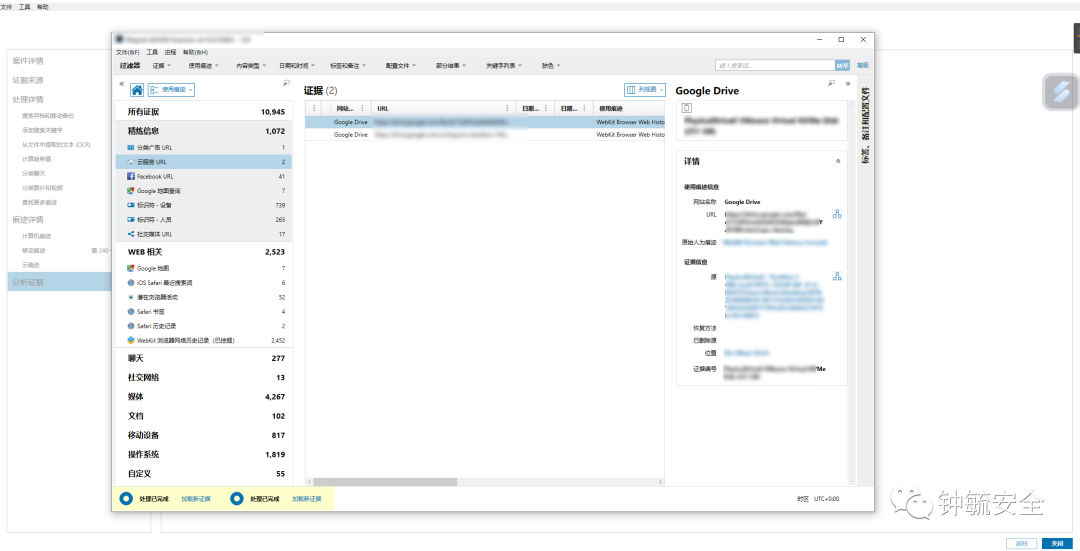The width and height of the screenshot is (1080, 551).
Task: Select 移动设备 category showing 817
Action: pos(205,435)
